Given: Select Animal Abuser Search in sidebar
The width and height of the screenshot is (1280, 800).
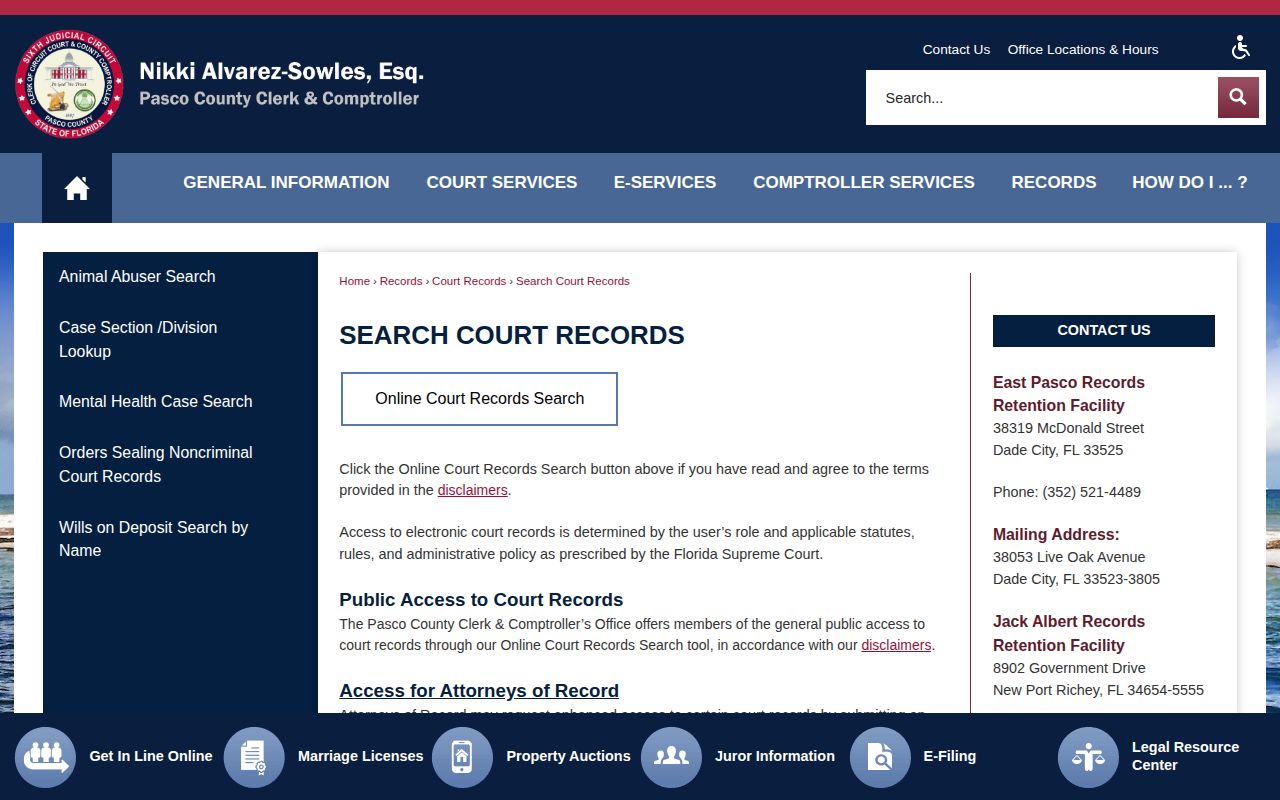Looking at the screenshot, I should point(137,277).
